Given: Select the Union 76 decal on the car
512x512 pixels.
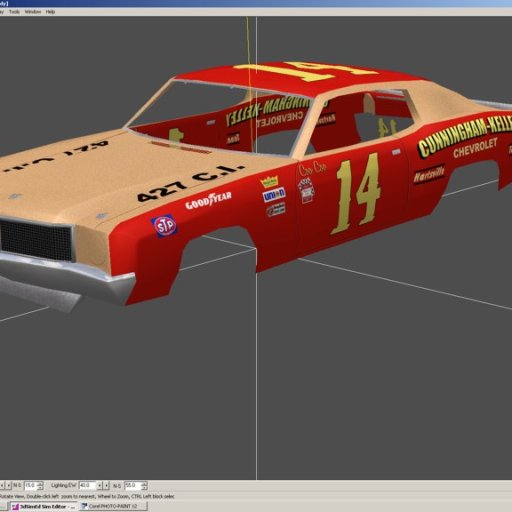Looking at the screenshot, I should click(274, 195).
